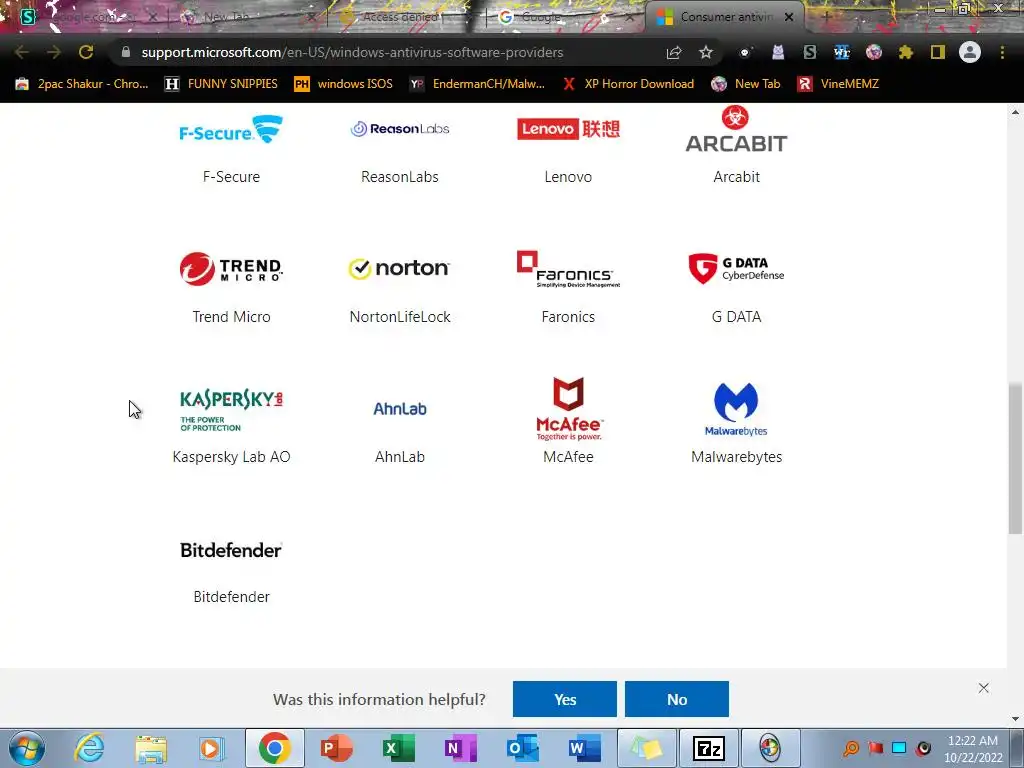Click the scrollbar down arrow
Screen dimensions: 1024x768
pos(1015,719)
